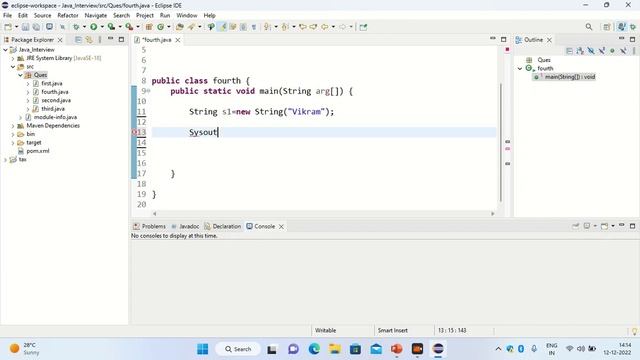The width and height of the screenshot is (640, 360).
Task: Close the fourth.java editor tab
Action: pos(178,40)
